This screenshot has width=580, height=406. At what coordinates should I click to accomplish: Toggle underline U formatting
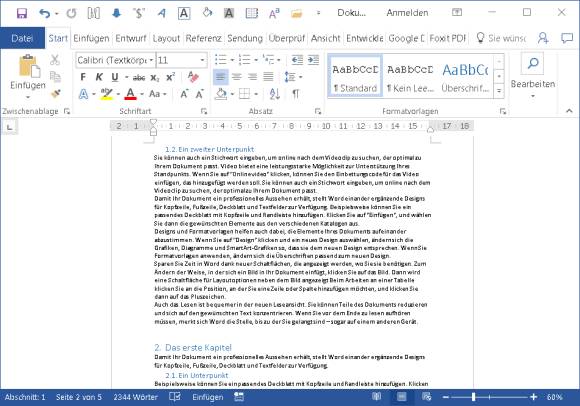115,77
